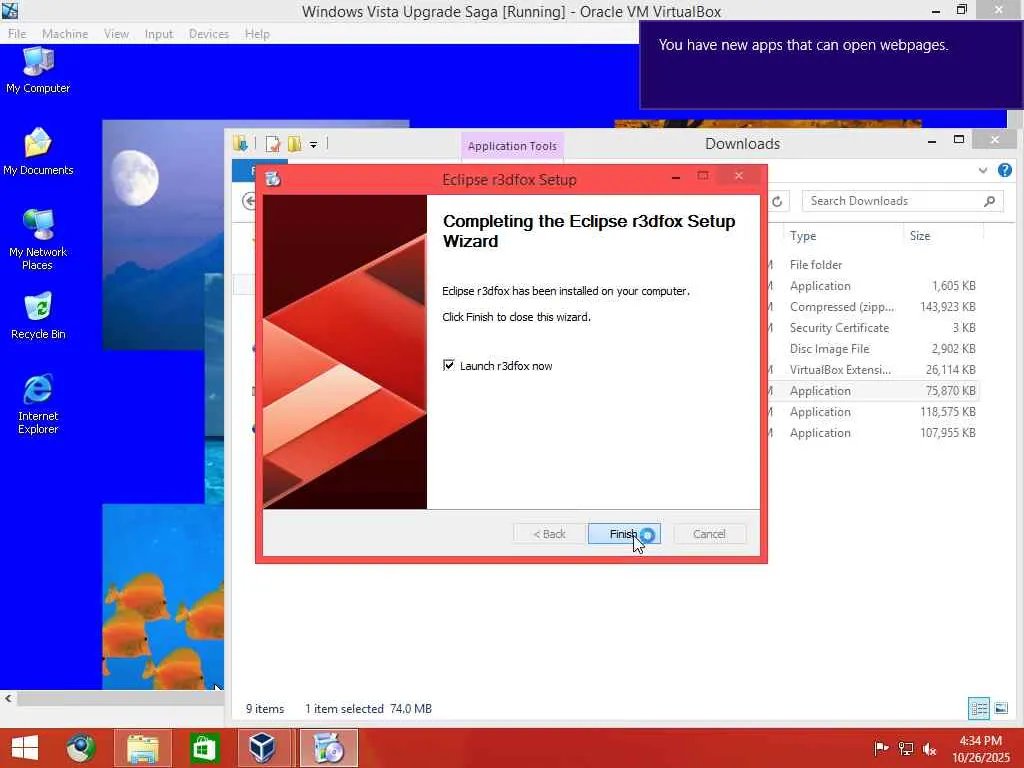Select the Disc Image File row
The image size is (1024, 768).
click(872, 348)
